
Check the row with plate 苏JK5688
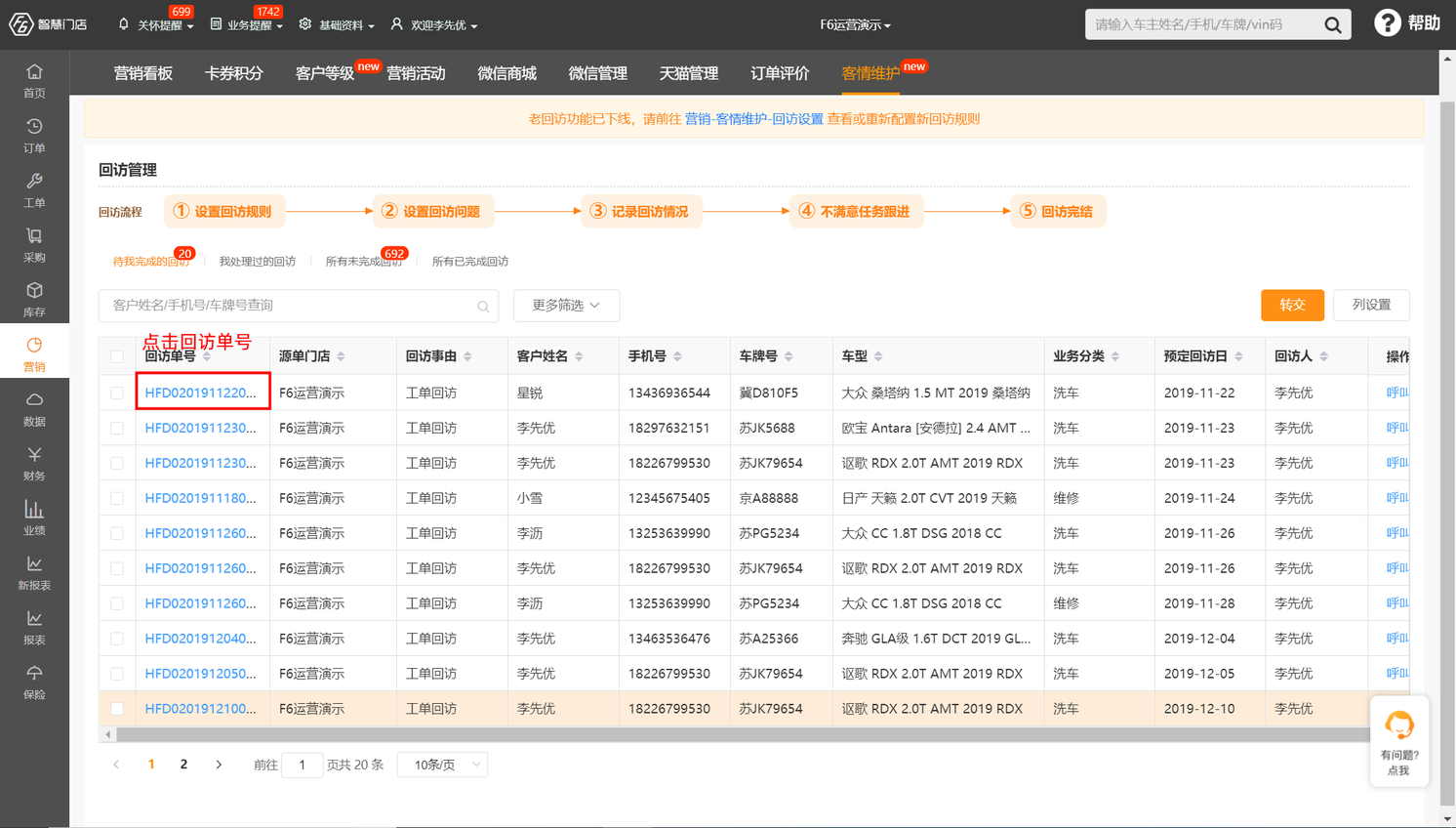[x=117, y=428]
